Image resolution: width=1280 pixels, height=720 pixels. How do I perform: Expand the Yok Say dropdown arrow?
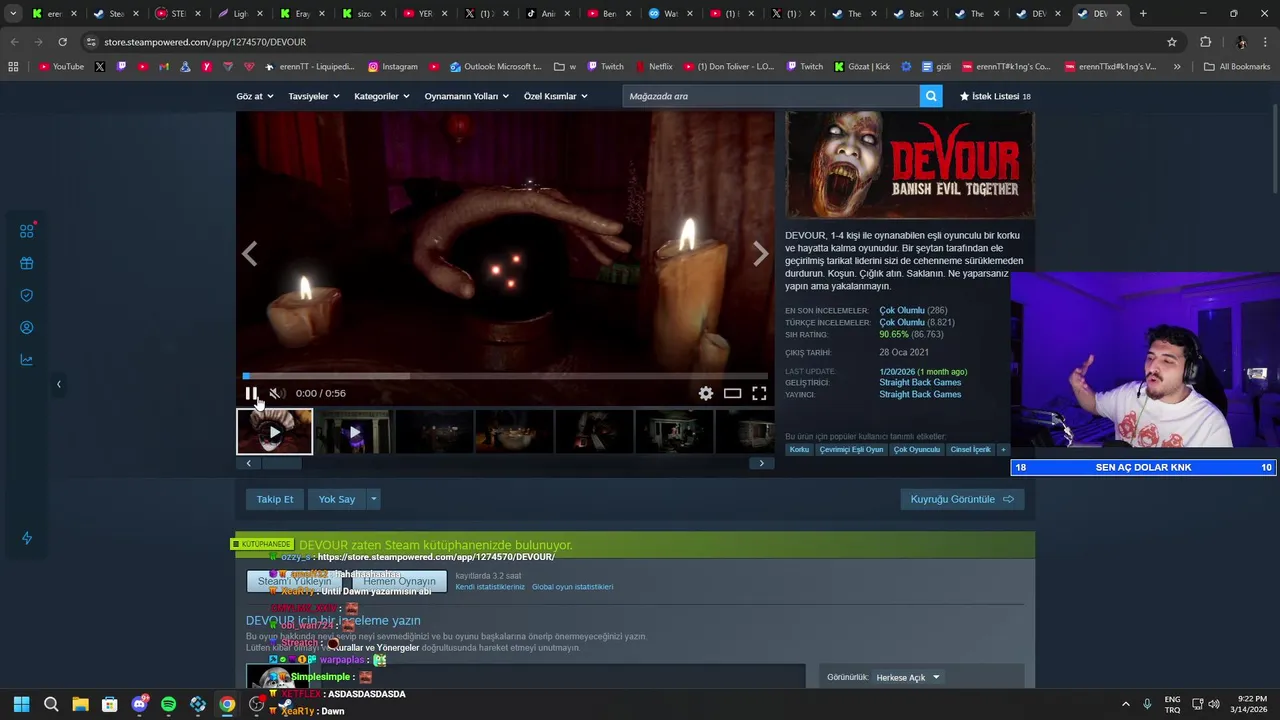click(x=374, y=499)
